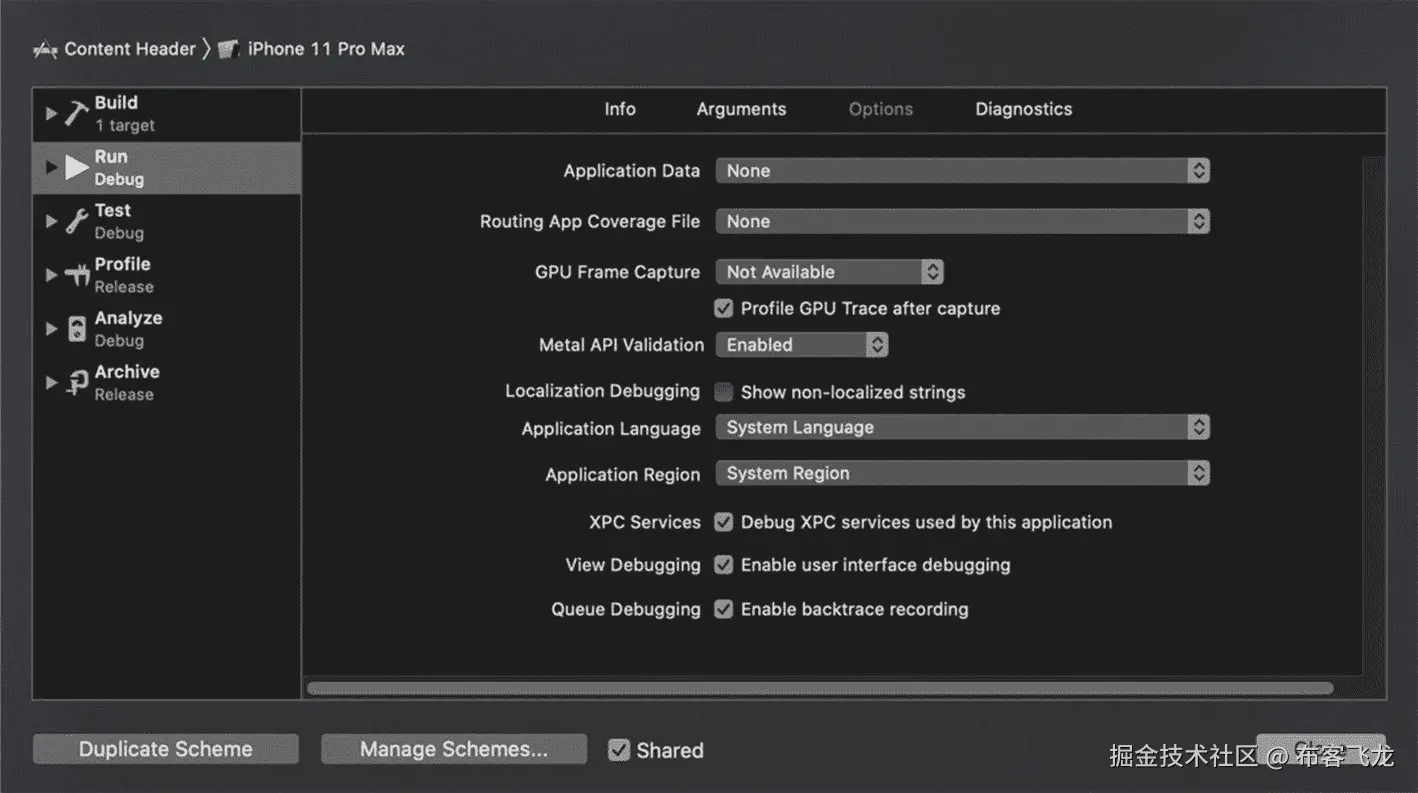Switch to the Diagnostics tab
The height and width of the screenshot is (793, 1418).
(1024, 110)
